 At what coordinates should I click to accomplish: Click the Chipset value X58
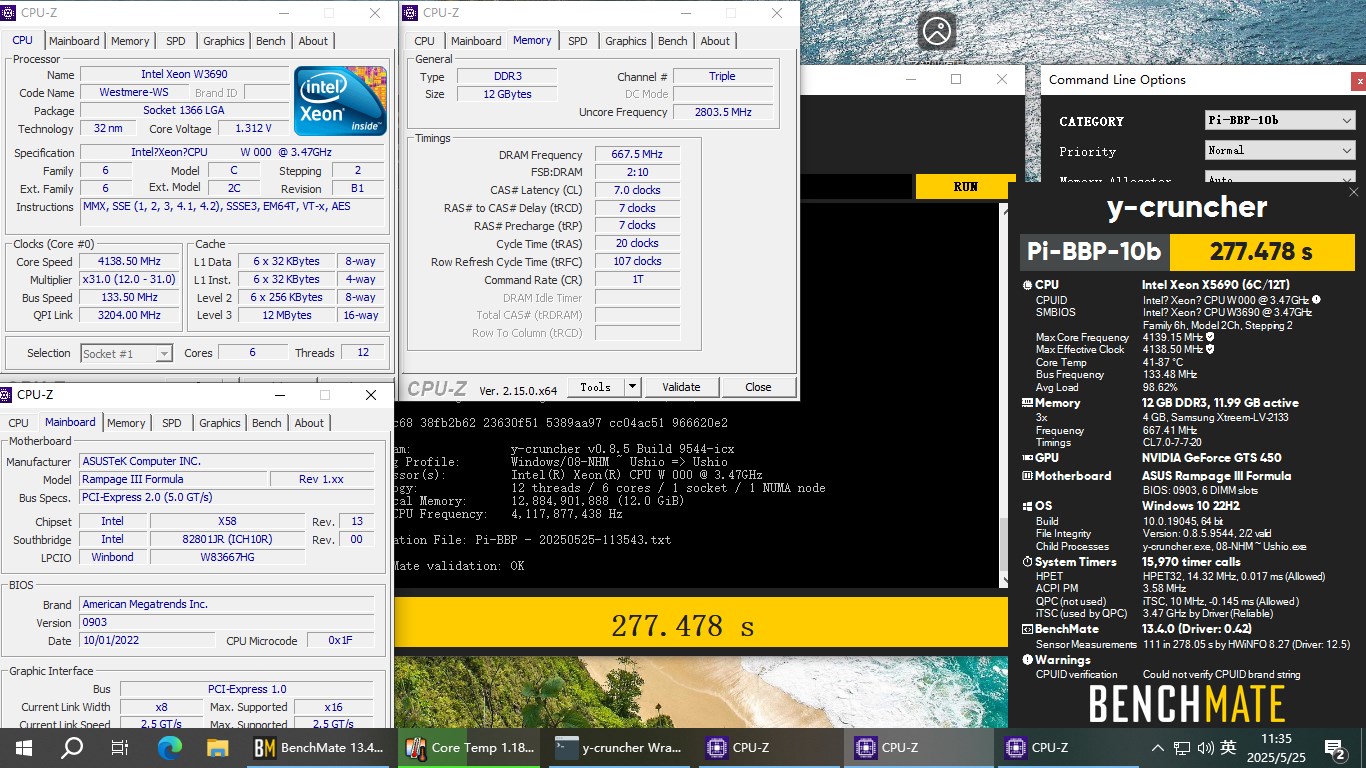pyautogui.click(x=227, y=521)
